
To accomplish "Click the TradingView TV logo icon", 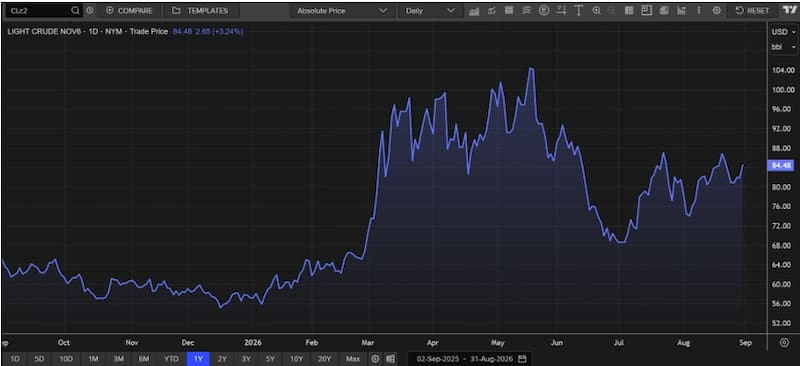I will point(789,10).
